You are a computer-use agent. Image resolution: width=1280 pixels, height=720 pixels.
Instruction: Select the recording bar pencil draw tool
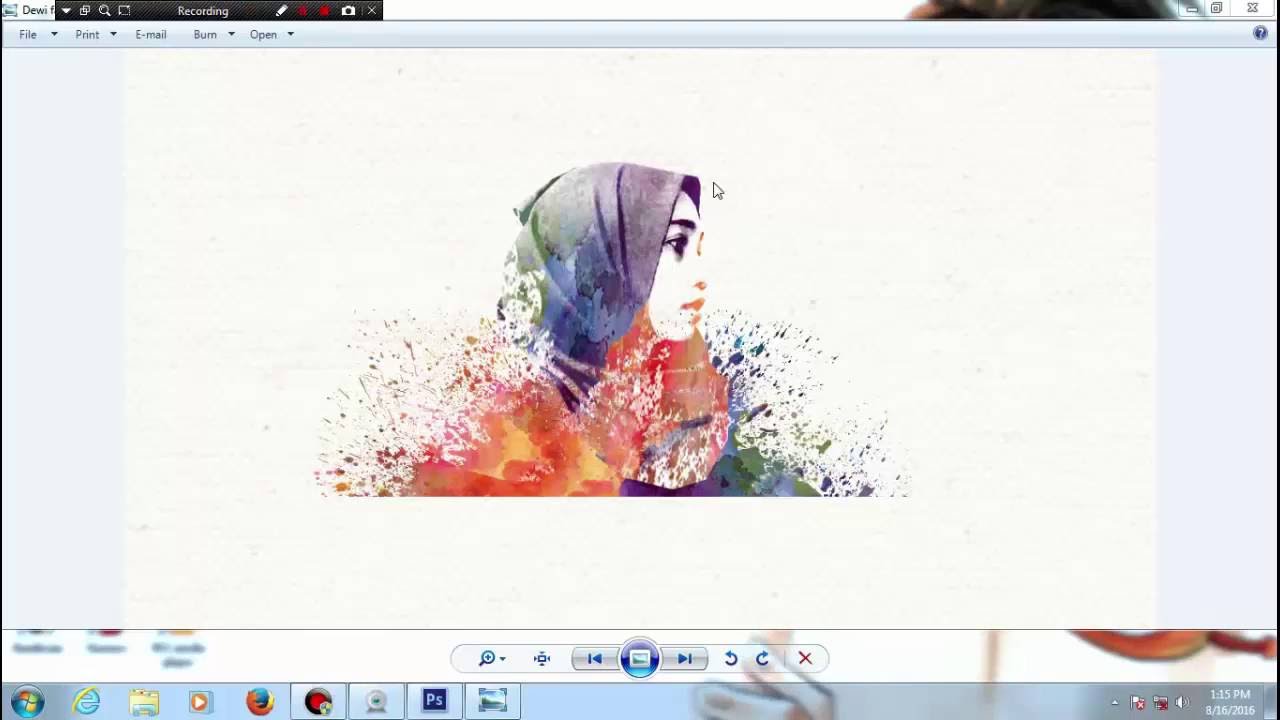(x=281, y=11)
